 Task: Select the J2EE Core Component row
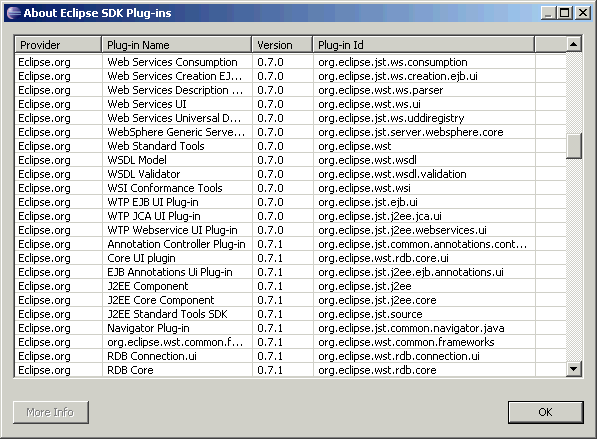(291, 300)
